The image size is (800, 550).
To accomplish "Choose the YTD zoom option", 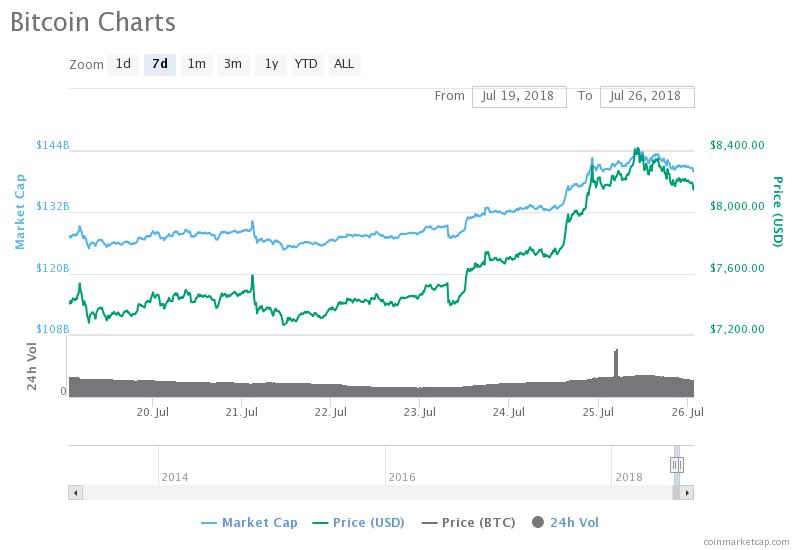I will click(307, 64).
